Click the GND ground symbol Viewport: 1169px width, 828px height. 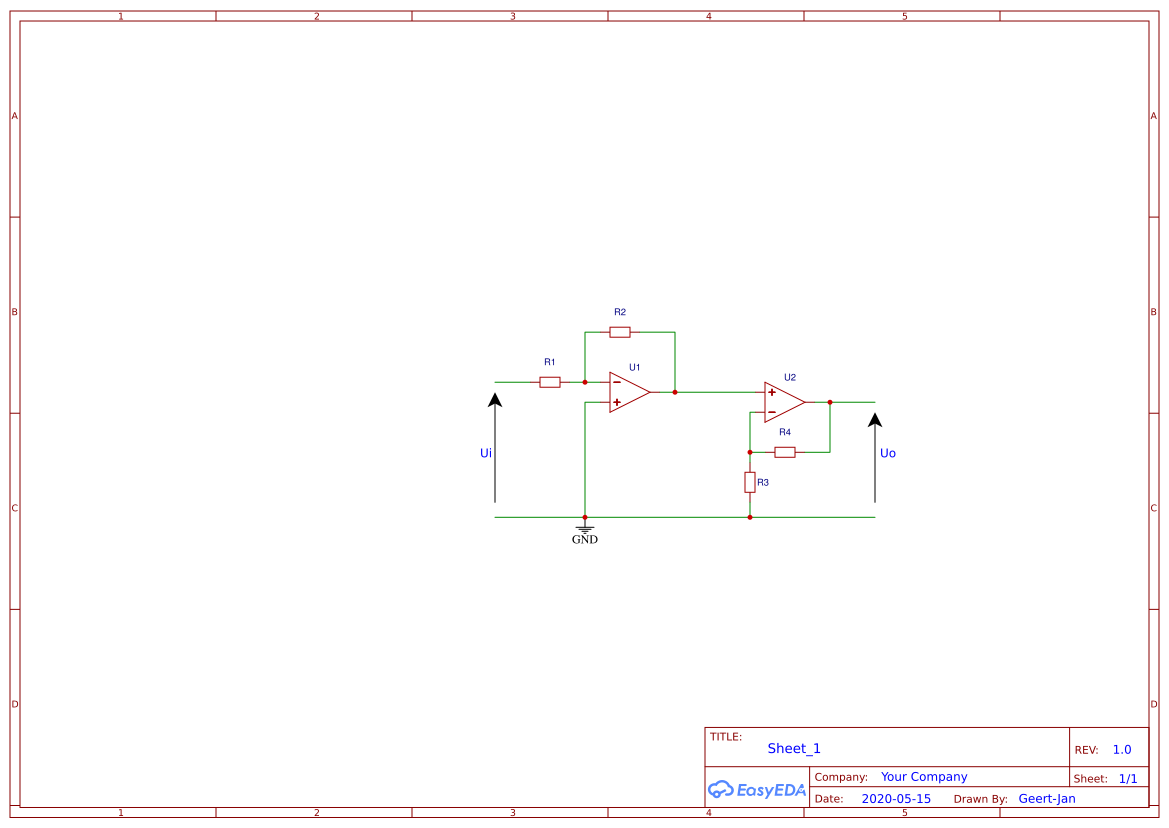click(584, 531)
